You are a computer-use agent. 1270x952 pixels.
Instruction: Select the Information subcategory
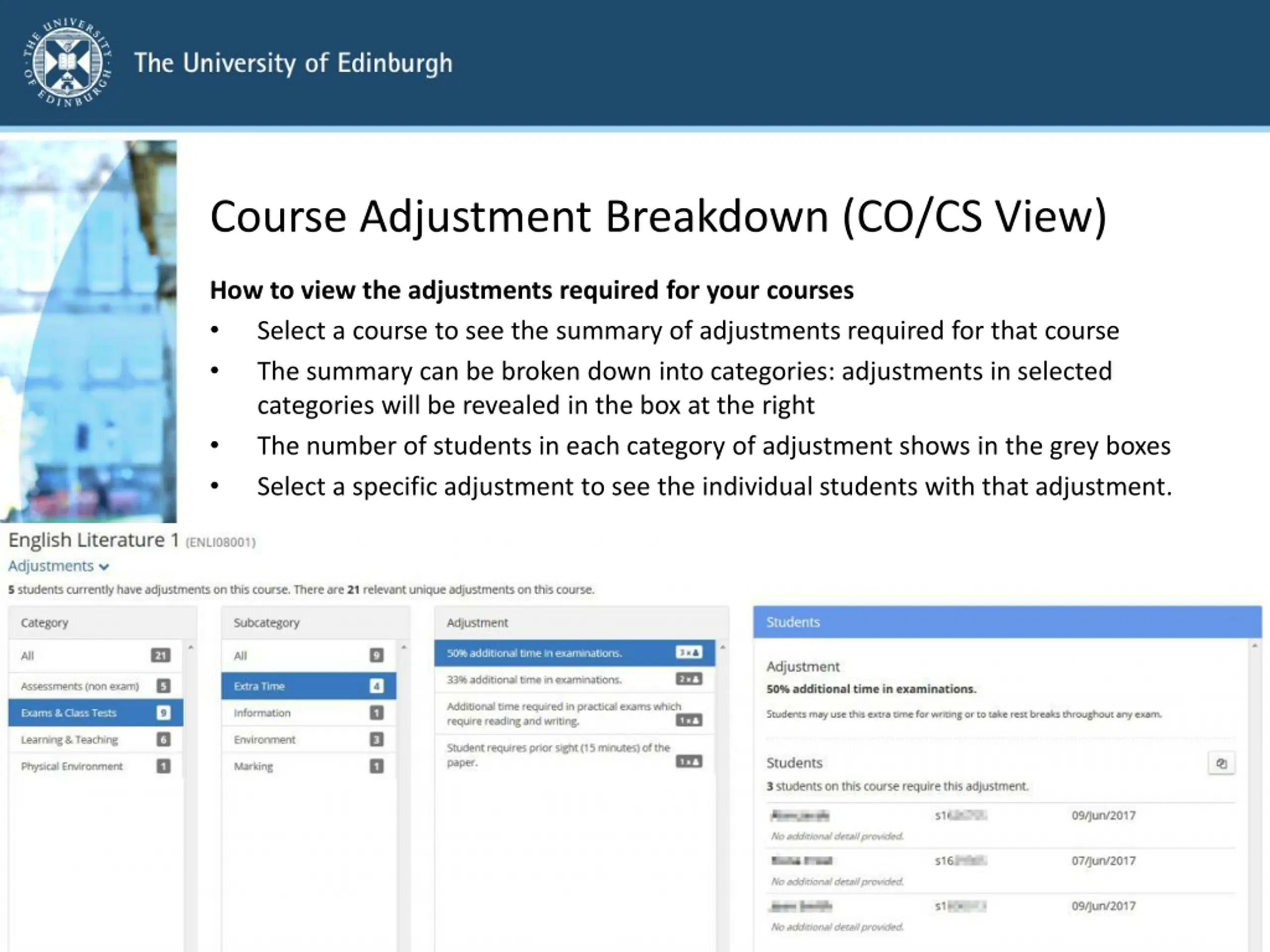tap(309, 713)
